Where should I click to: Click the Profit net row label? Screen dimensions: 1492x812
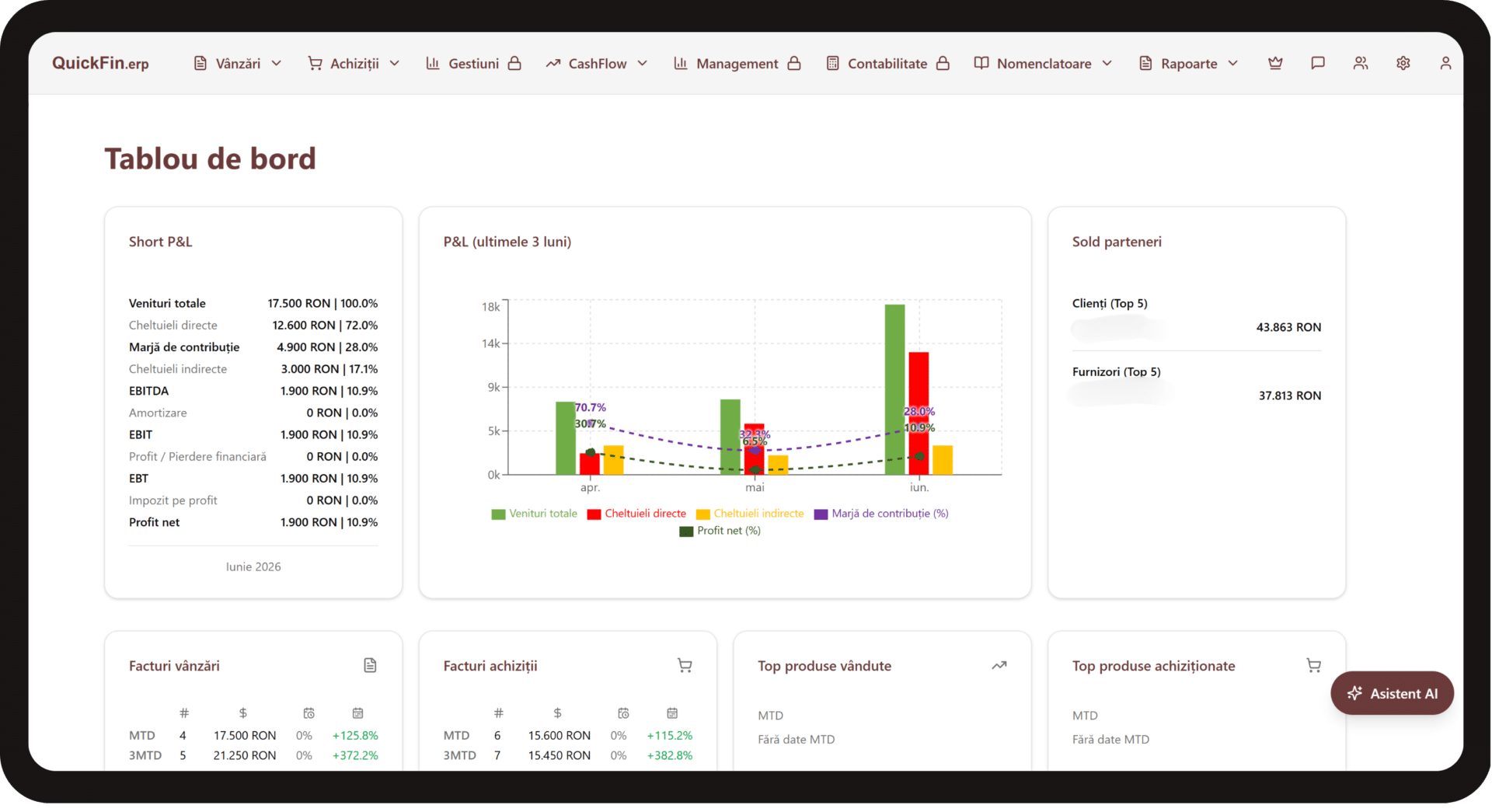pos(154,522)
